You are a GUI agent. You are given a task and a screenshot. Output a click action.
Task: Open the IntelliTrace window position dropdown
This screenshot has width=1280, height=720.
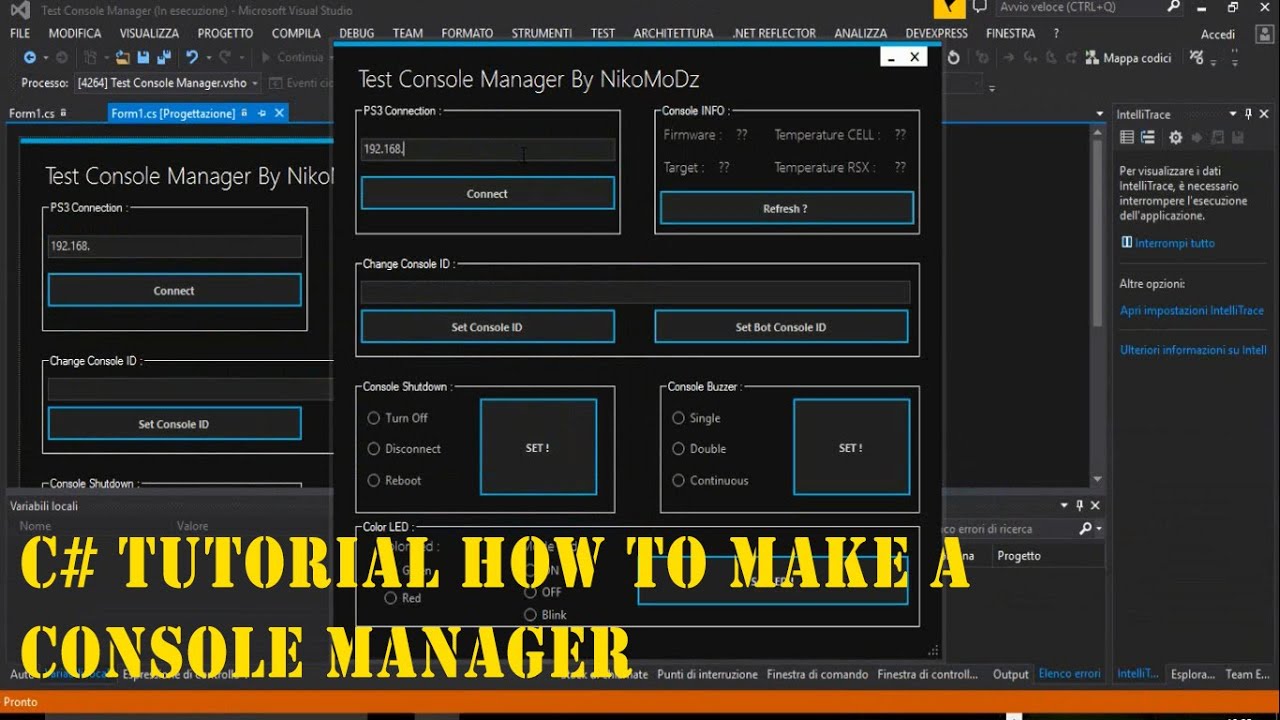click(x=1233, y=114)
